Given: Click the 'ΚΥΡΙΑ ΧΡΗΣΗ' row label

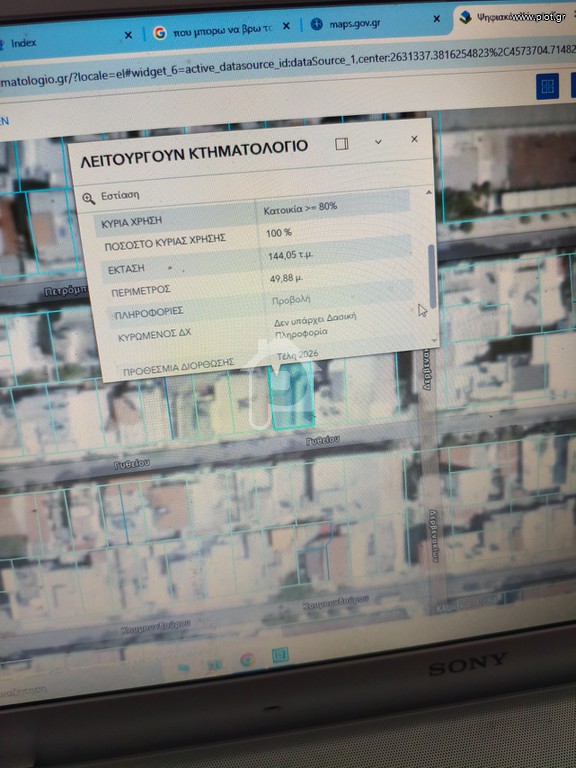Looking at the screenshot, I should tap(131, 222).
